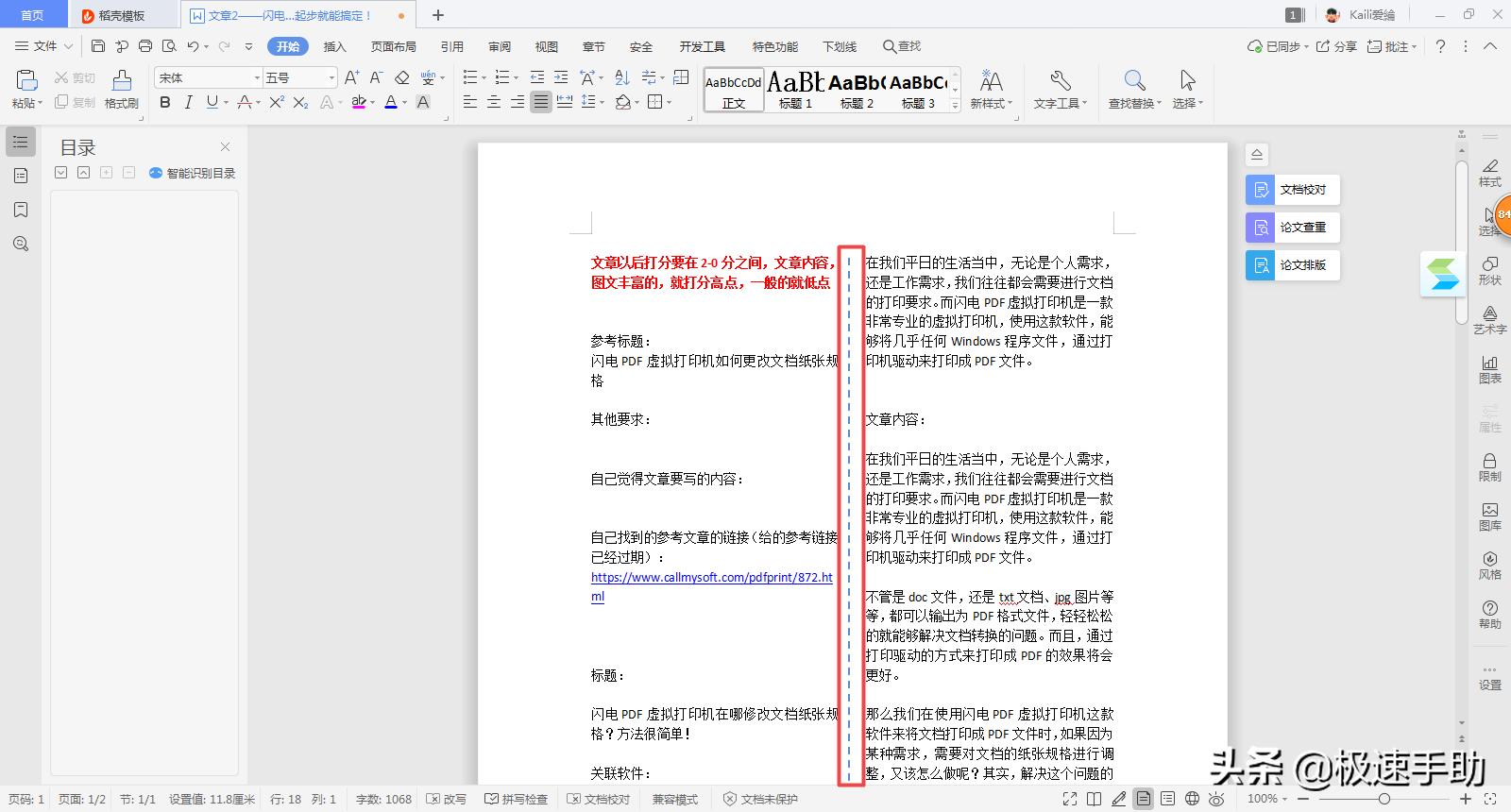The height and width of the screenshot is (812, 1511).
Task: Expand bullet list dropdown arrow
Action: (x=484, y=77)
